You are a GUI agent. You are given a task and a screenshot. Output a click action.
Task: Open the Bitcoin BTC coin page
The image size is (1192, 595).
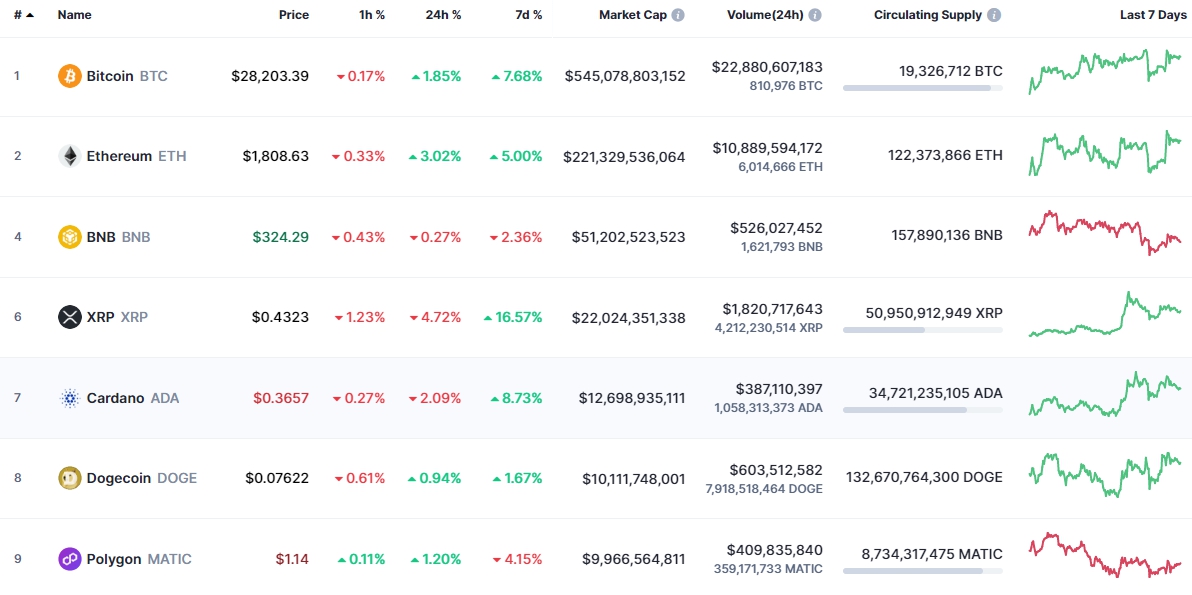point(127,76)
